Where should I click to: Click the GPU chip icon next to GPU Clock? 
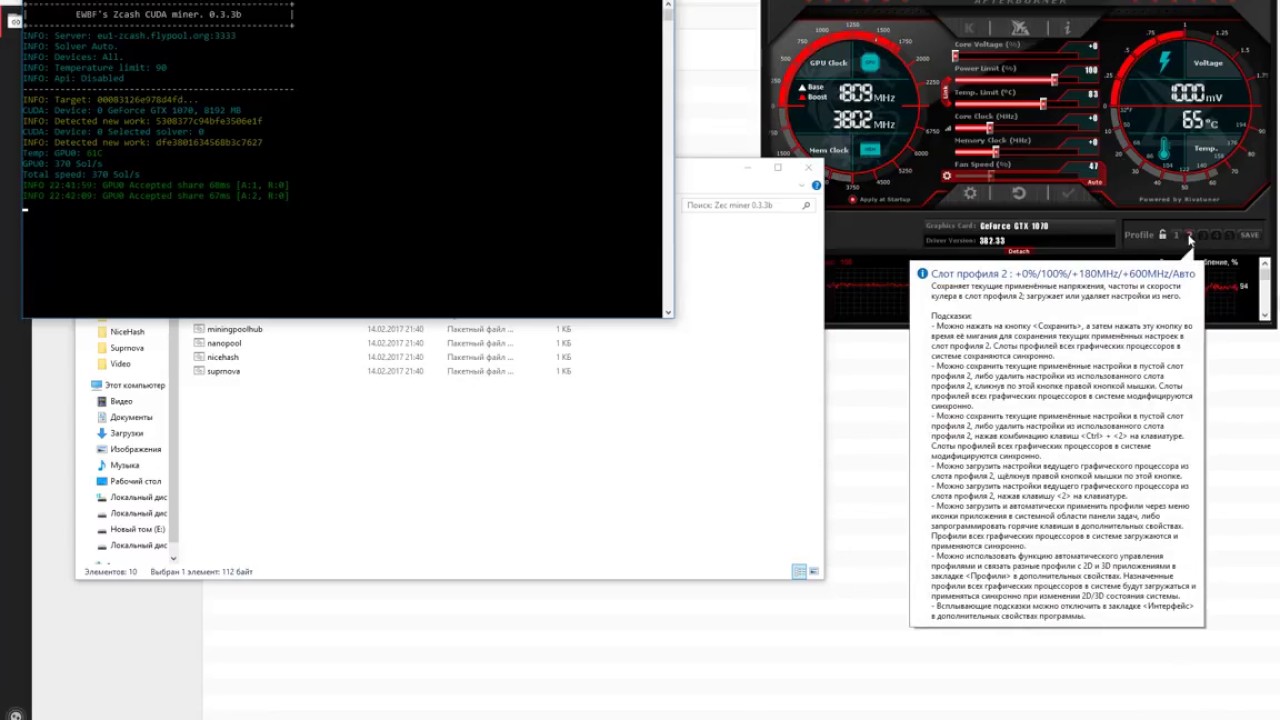(x=870, y=62)
